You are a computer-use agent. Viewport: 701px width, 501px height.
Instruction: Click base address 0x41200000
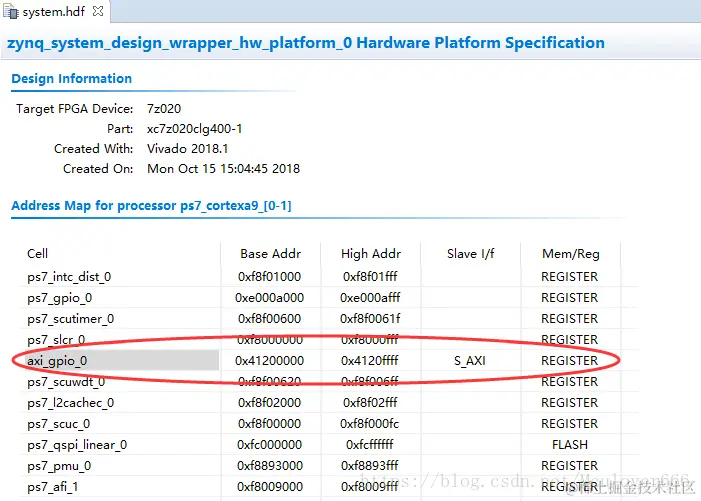pyautogui.click(x=270, y=361)
